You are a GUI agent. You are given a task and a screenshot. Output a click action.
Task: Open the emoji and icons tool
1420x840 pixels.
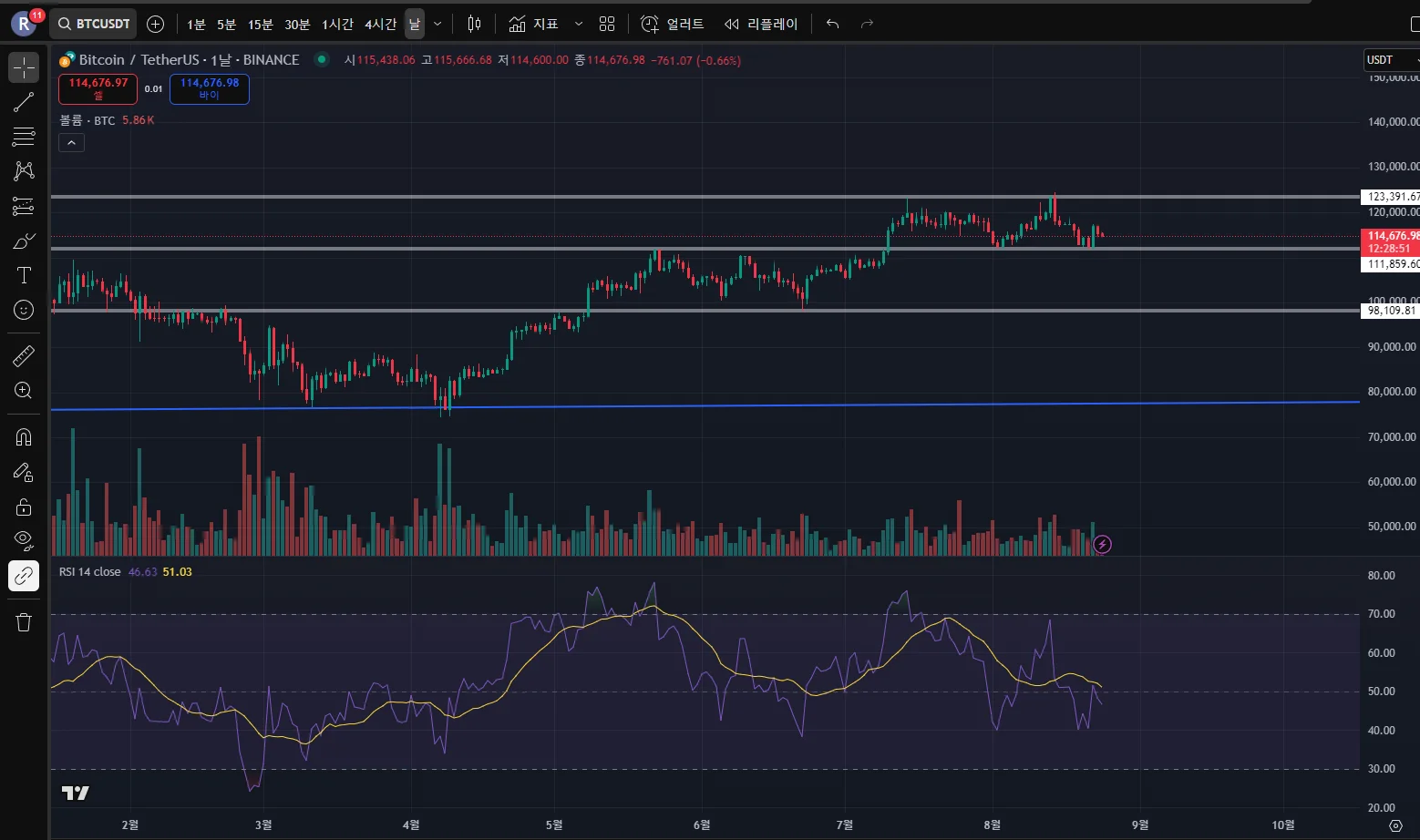pyautogui.click(x=24, y=310)
